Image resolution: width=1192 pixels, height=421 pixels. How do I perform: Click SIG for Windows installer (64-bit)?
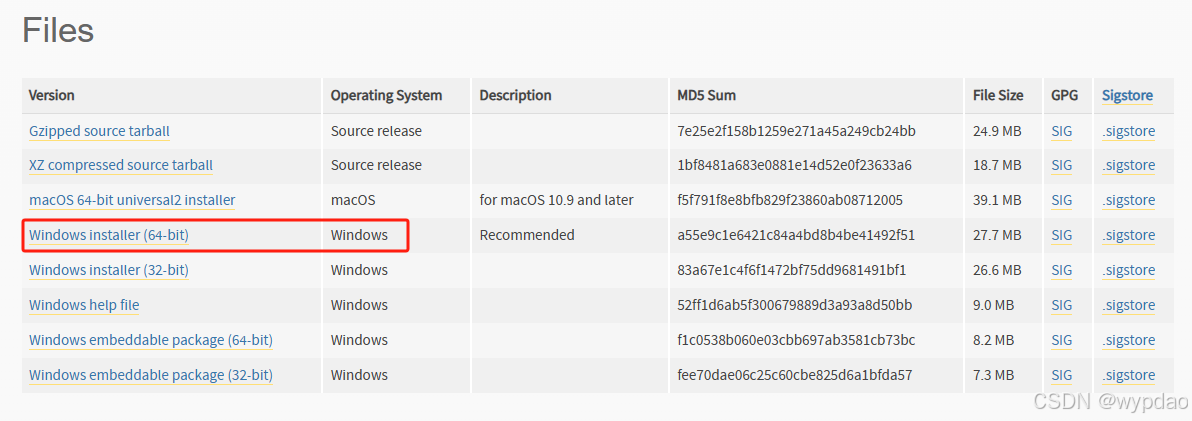(x=1062, y=235)
